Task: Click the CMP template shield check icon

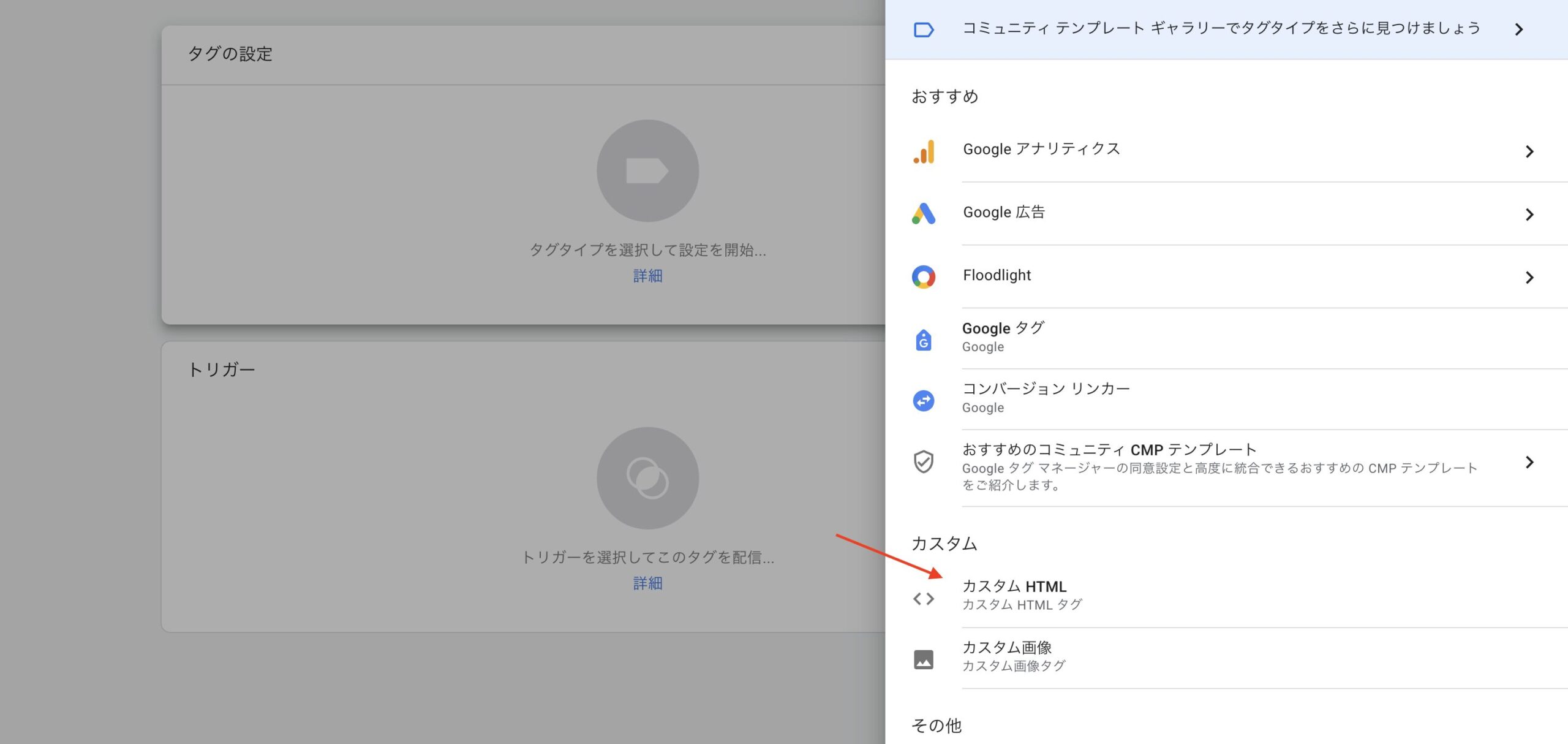Action: 924,462
